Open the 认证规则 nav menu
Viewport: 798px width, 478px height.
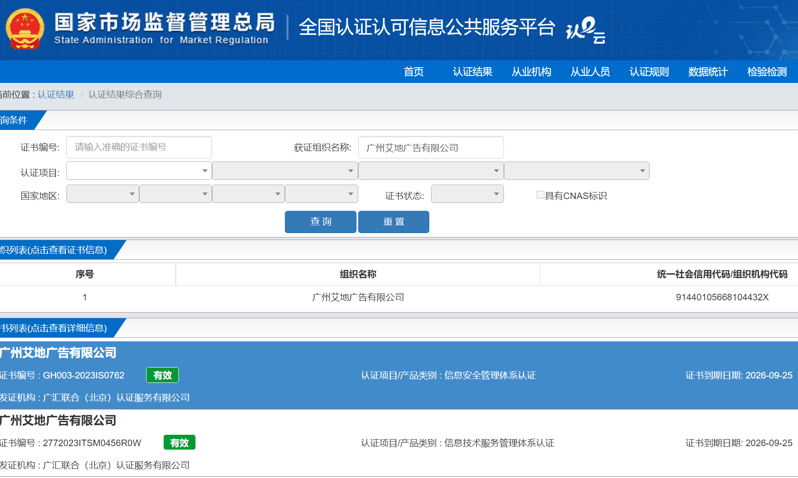pyautogui.click(x=649, y=72)
